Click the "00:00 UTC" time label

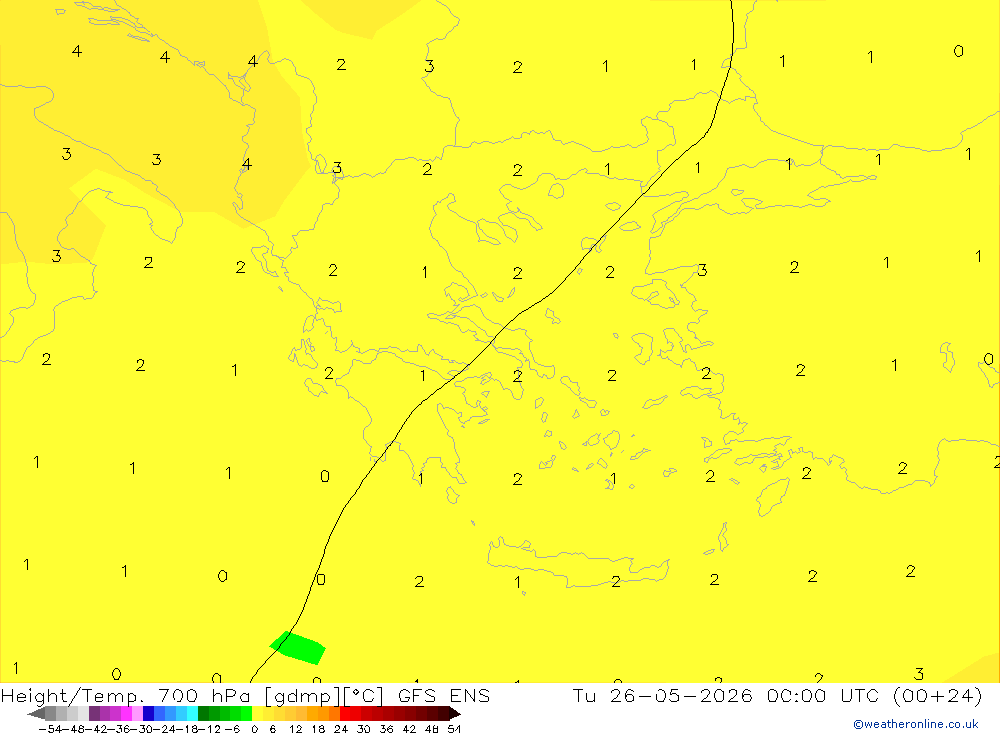point(822,695)
